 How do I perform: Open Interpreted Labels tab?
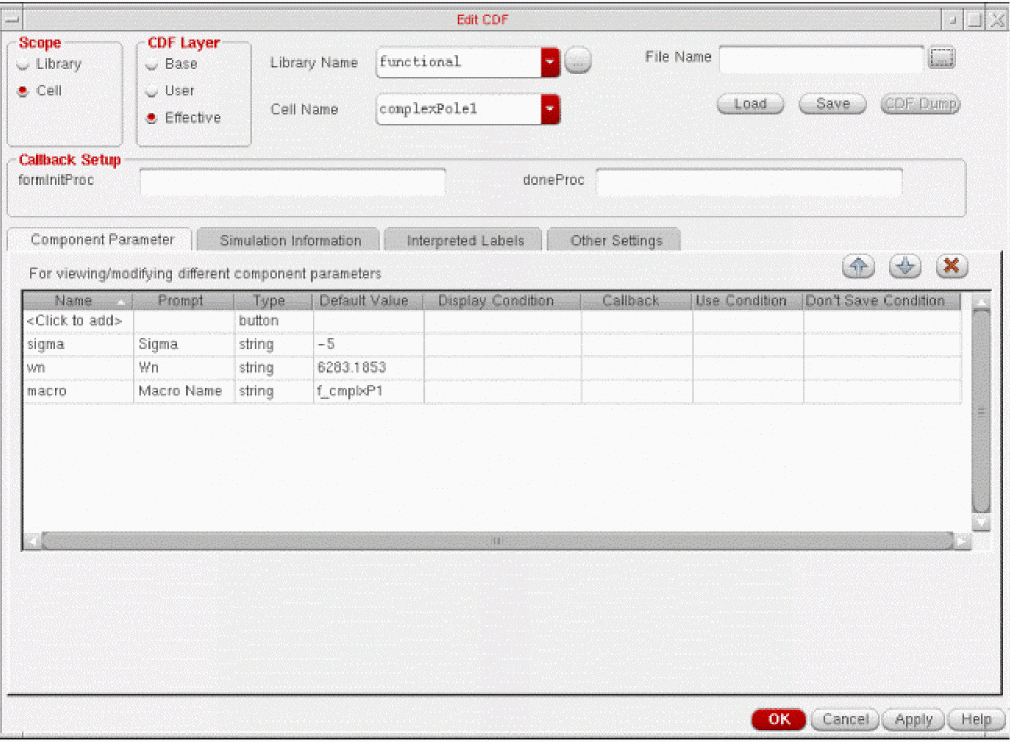click(464, 240)
